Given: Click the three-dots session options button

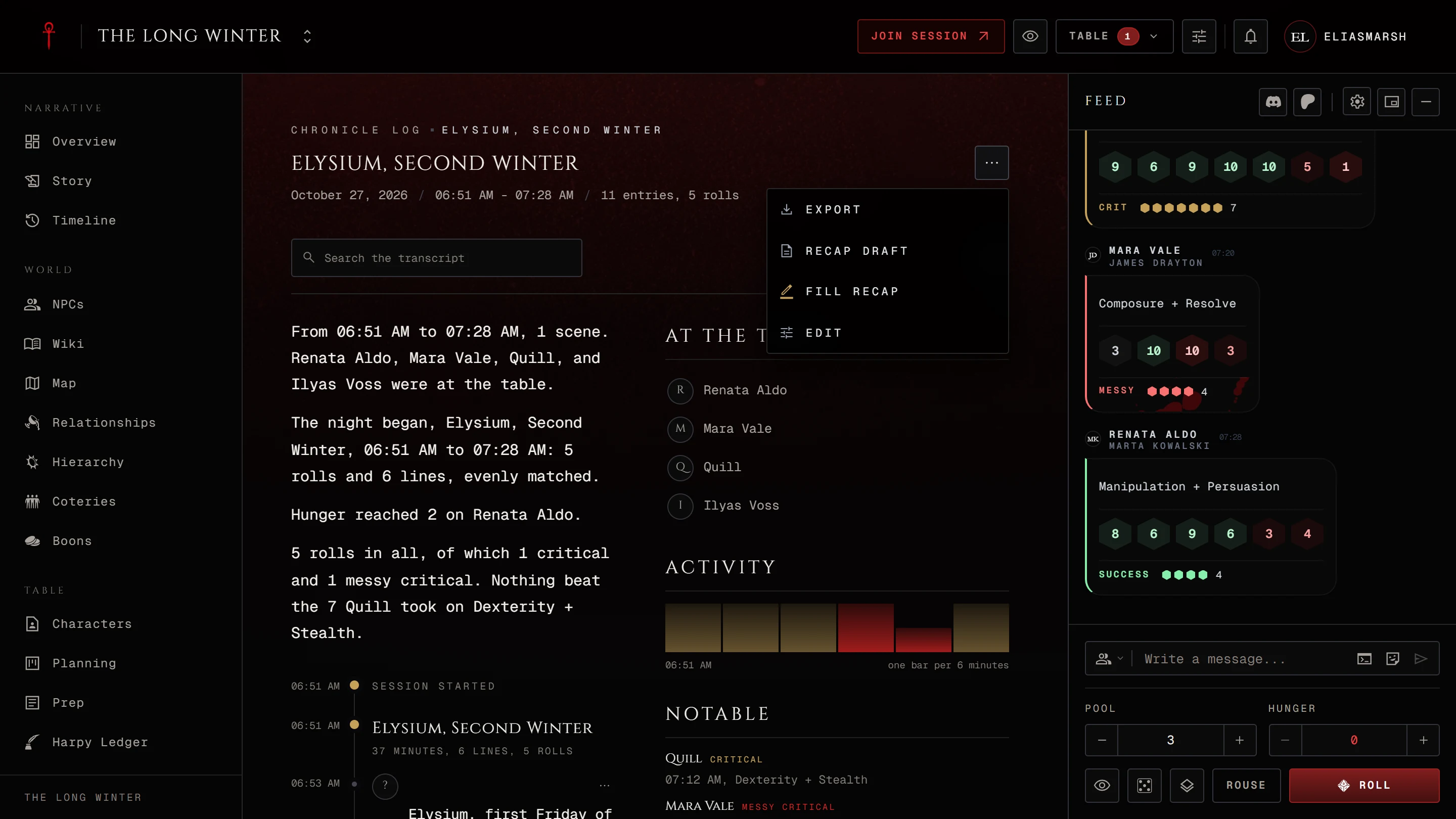Looking at the screenshot, I should pyautogui.click(x=991, y=163).
